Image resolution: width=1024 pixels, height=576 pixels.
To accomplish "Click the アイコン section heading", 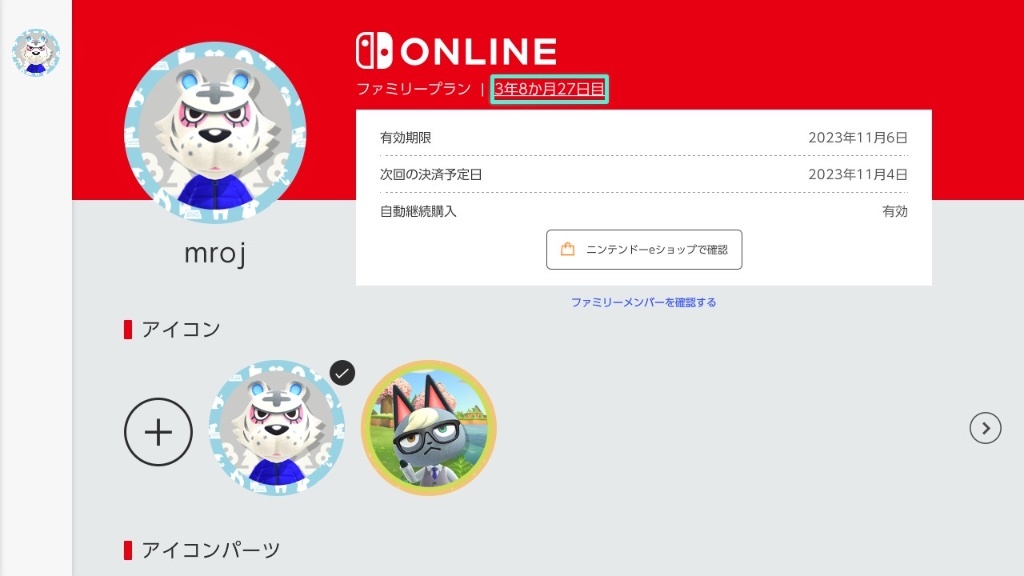I will [x=181, y=329].
